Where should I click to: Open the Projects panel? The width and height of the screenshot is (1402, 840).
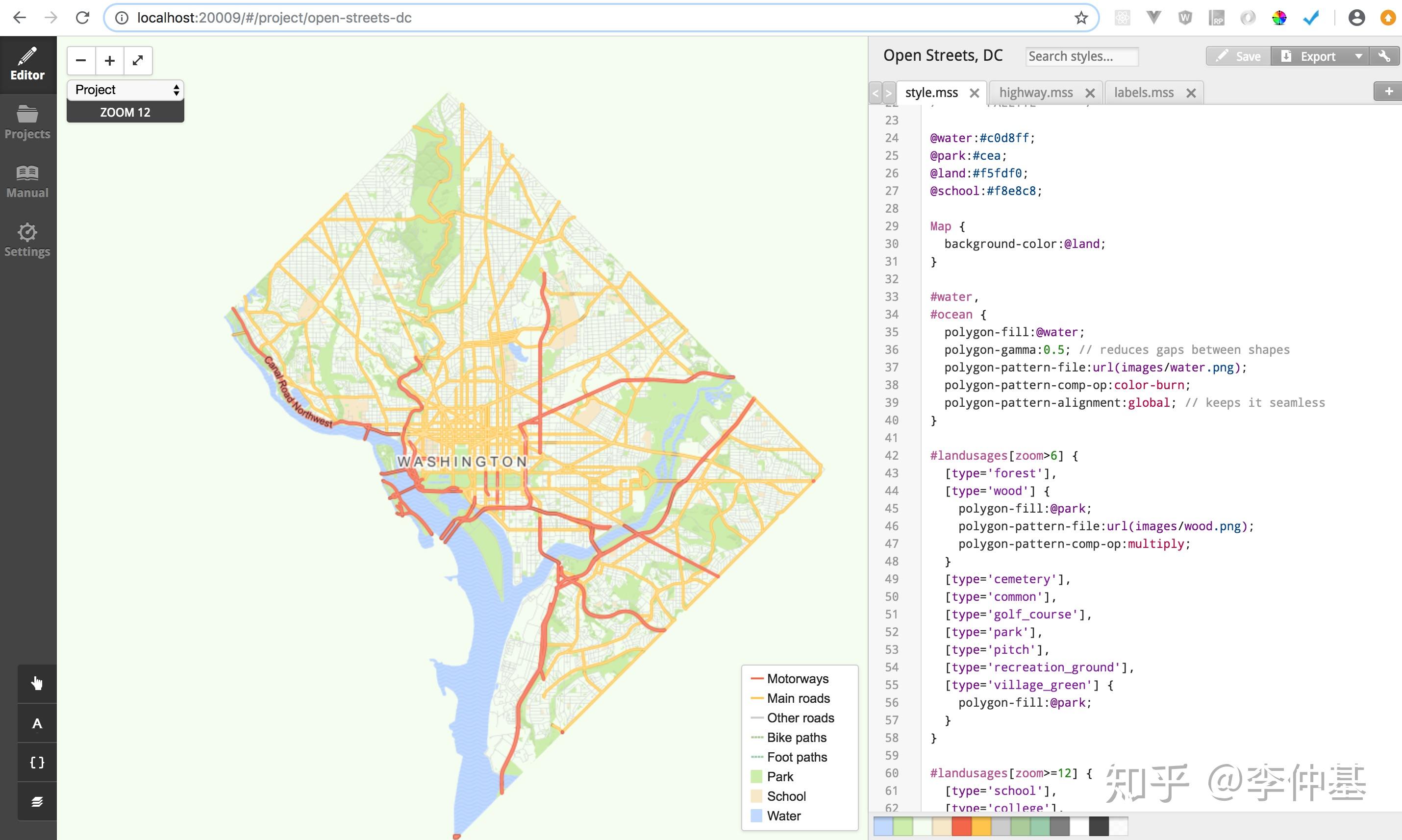tap(27, 119)
